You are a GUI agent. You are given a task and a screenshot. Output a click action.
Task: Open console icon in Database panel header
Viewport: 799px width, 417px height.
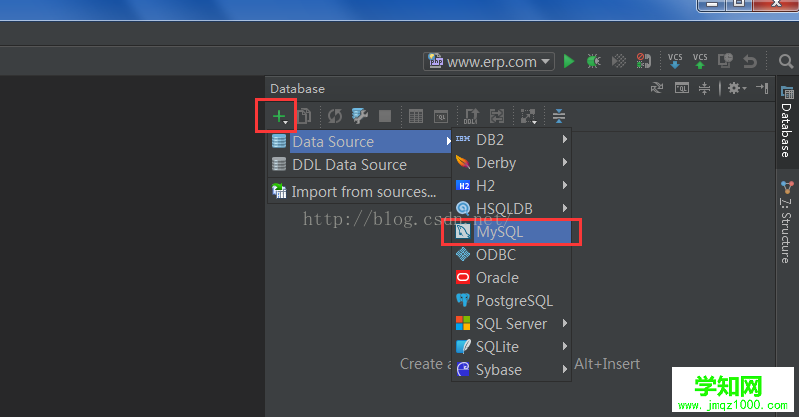pos(682,88)
